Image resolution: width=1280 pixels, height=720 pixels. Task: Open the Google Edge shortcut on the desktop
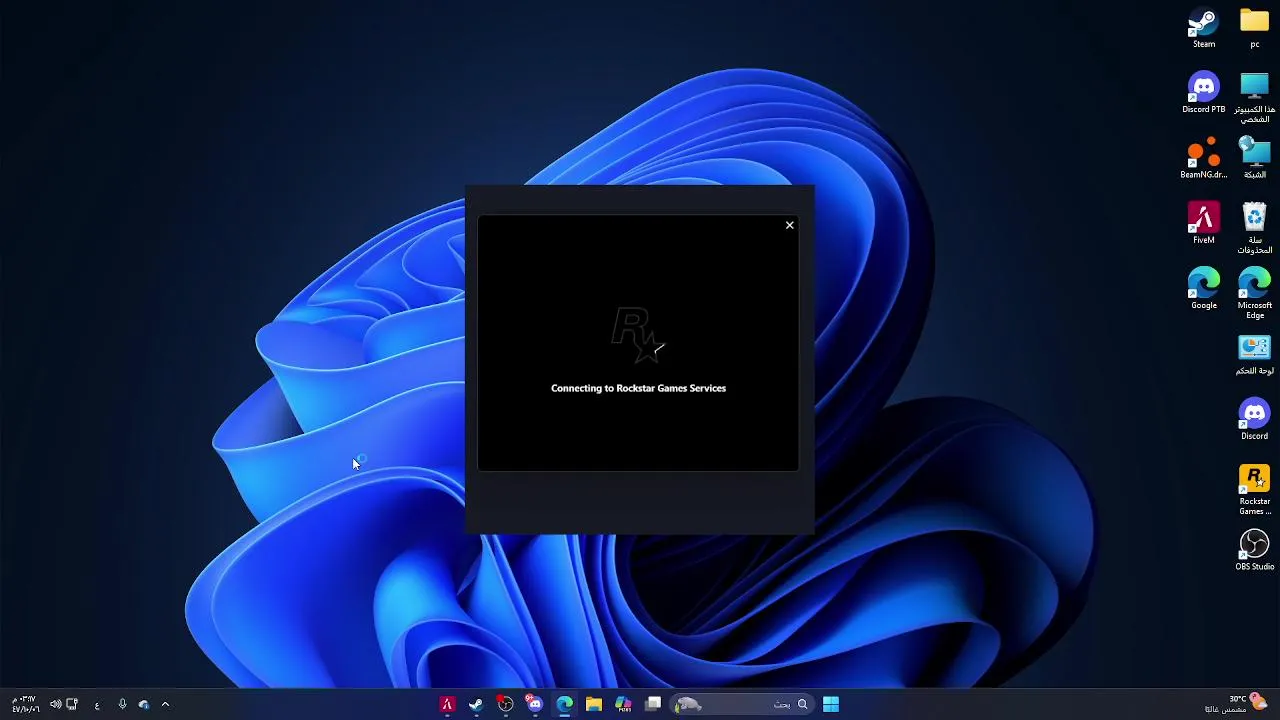point(1204,289)
